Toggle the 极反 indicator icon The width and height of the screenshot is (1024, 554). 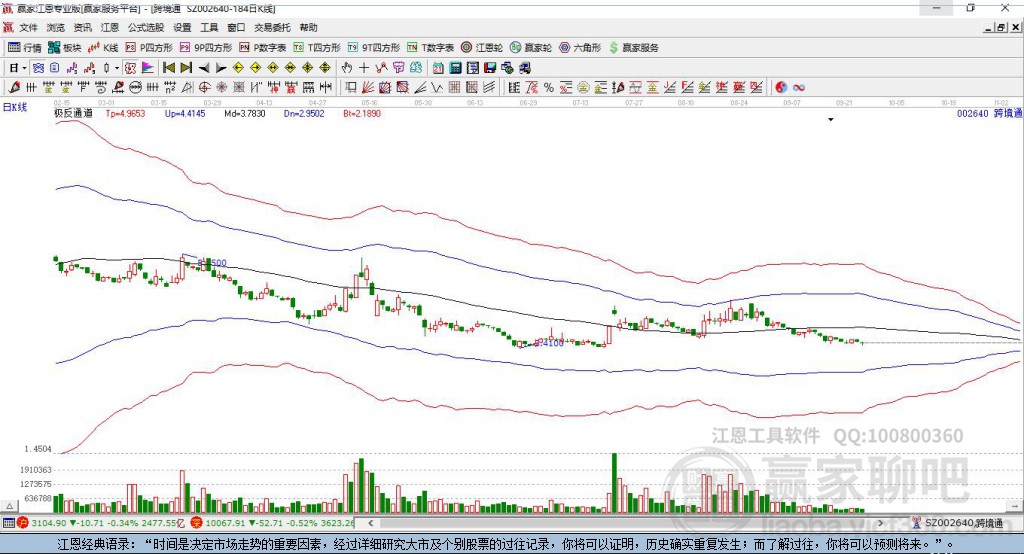click(131, 68)
